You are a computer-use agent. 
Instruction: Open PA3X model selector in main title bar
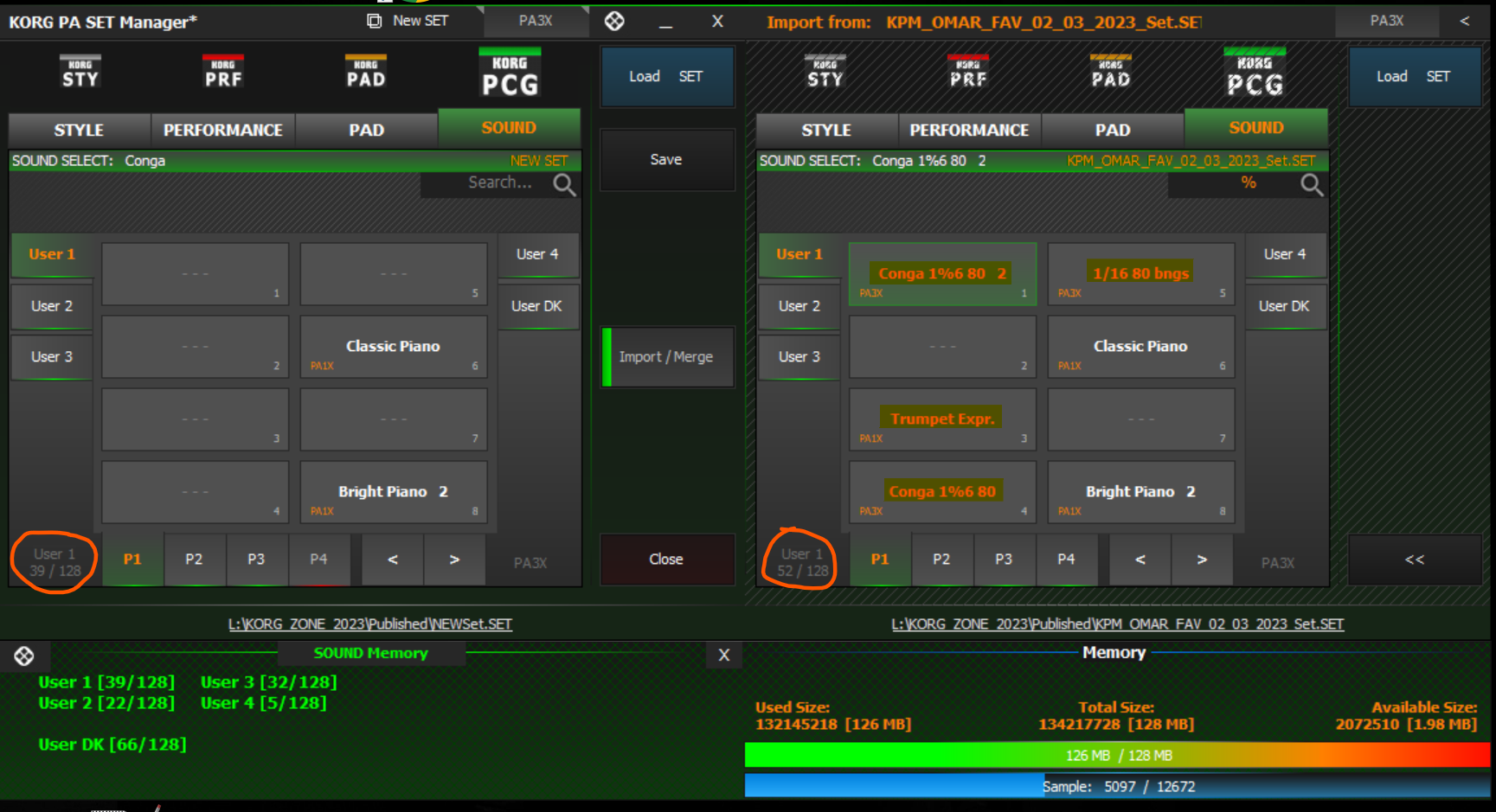tap(536, 21)
